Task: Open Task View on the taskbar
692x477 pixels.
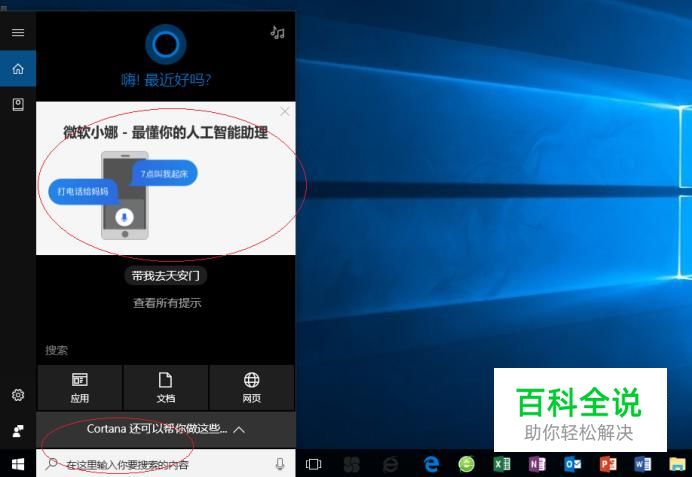Action: click(x=313, y=464)
